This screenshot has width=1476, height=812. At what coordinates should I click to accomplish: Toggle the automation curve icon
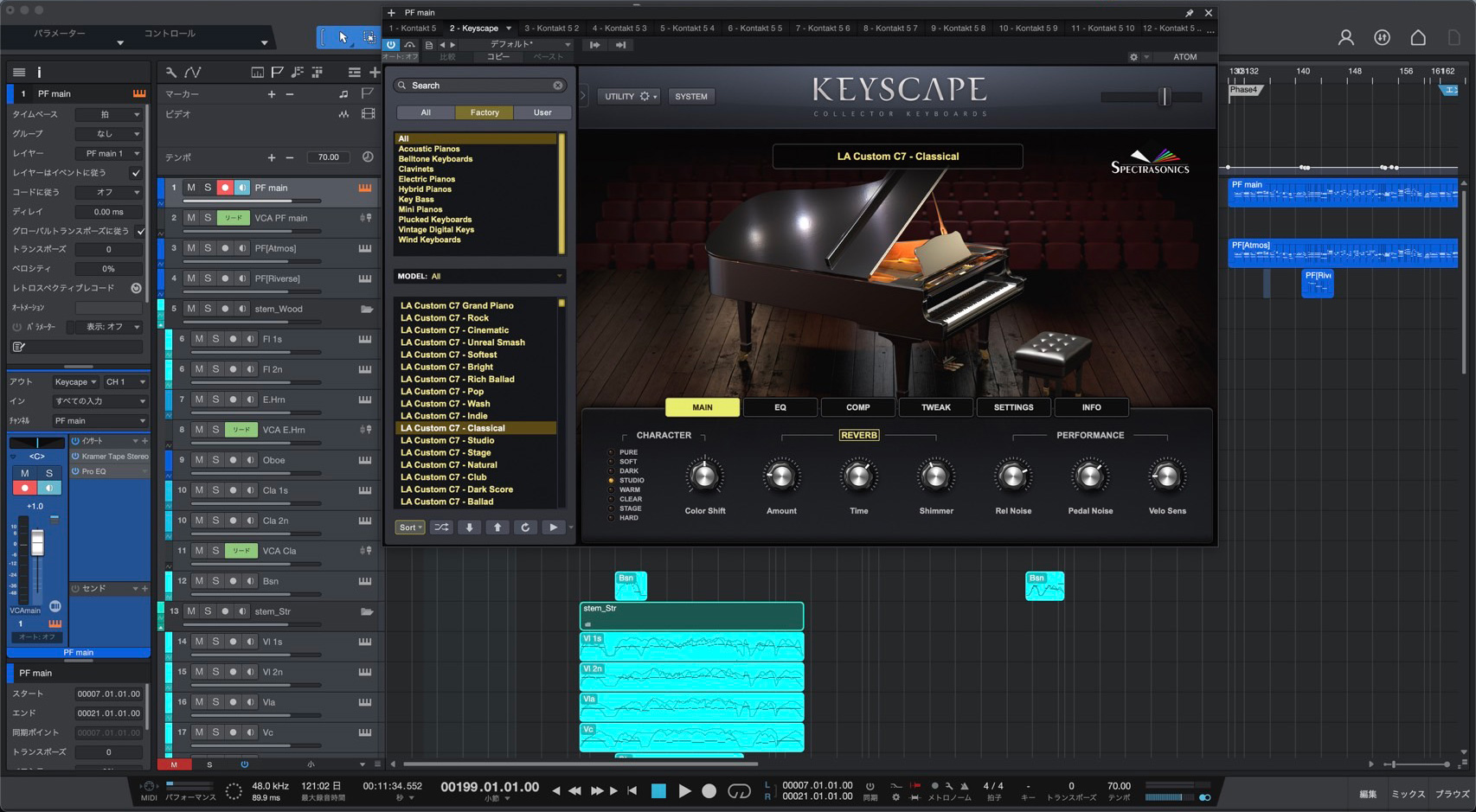[193, 72]
